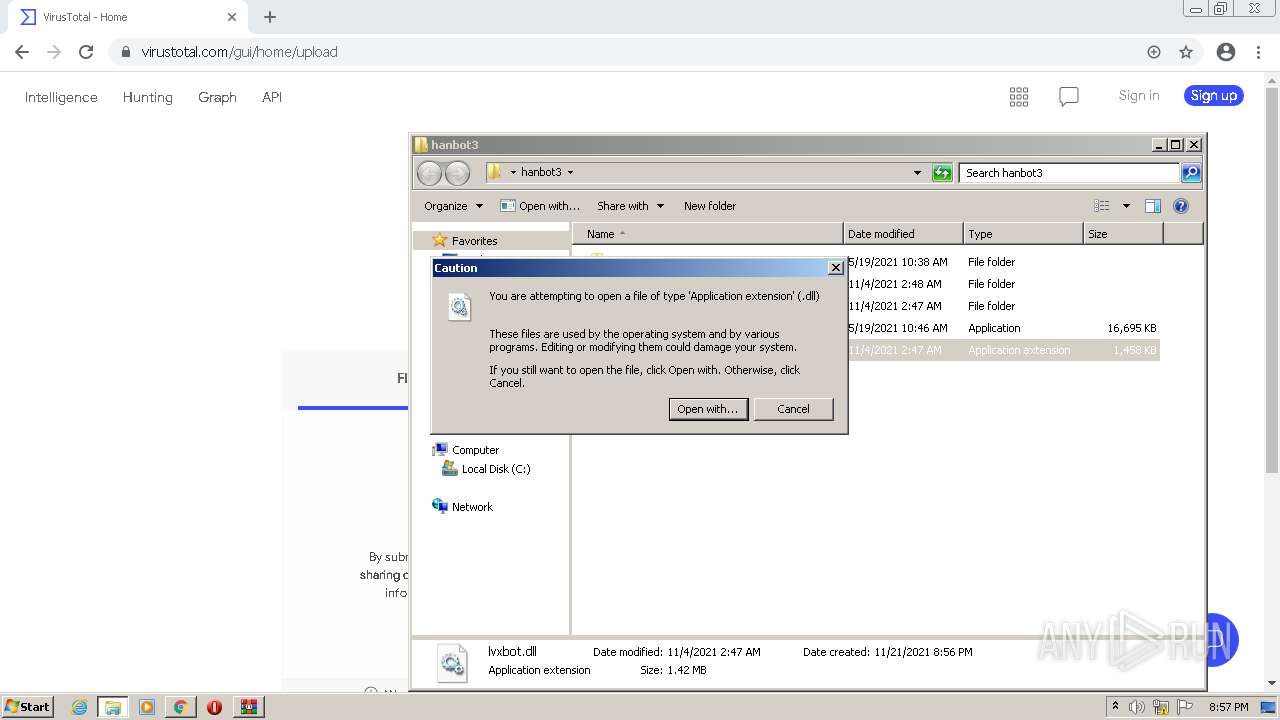Expand the address bar history dropdown
Viewport: 1280px width, 720px height.
click(x=917, y=173)
